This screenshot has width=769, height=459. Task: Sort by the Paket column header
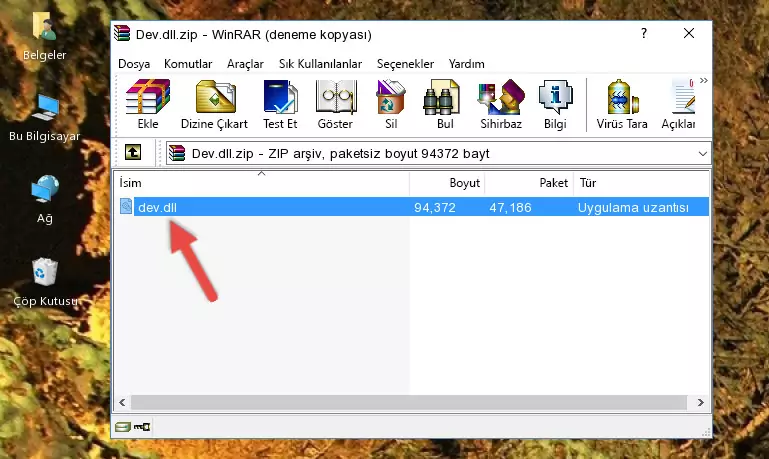529,183
